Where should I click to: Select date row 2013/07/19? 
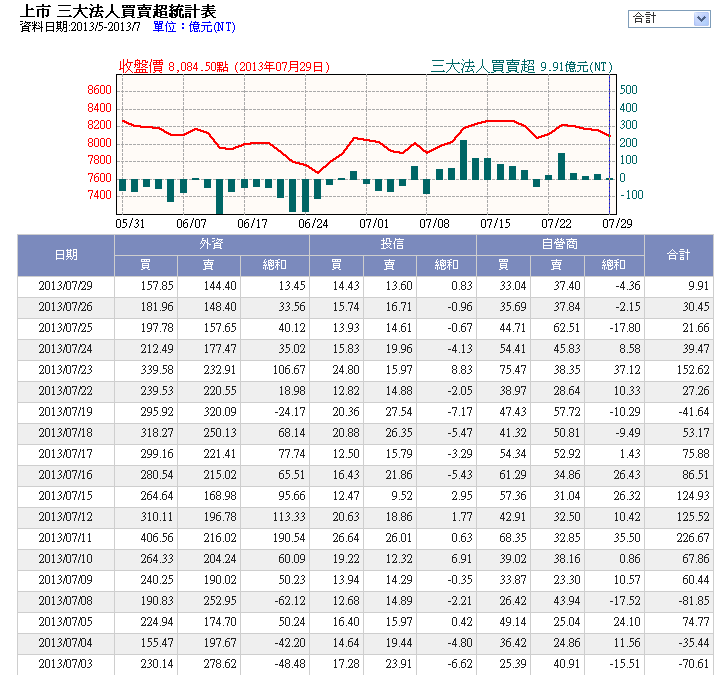click(x=65, y=412)
